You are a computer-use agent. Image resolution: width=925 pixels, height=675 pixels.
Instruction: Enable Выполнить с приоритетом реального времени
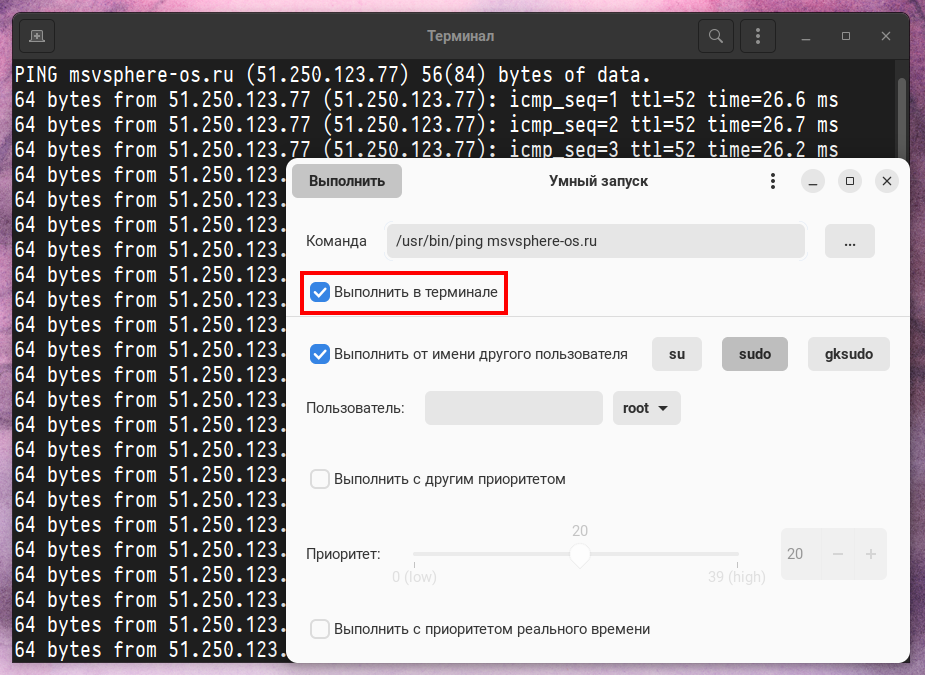pyautogui.click(x=320, y=629)
